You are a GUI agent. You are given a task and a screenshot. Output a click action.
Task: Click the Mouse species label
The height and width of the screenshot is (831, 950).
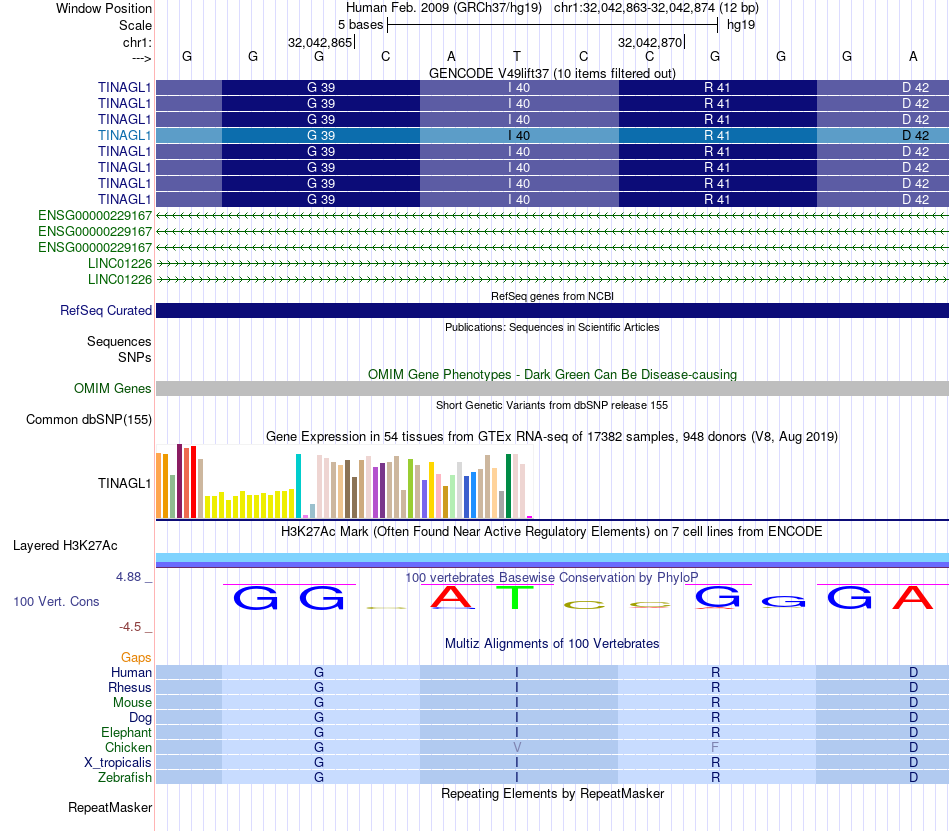click(132, 703)
